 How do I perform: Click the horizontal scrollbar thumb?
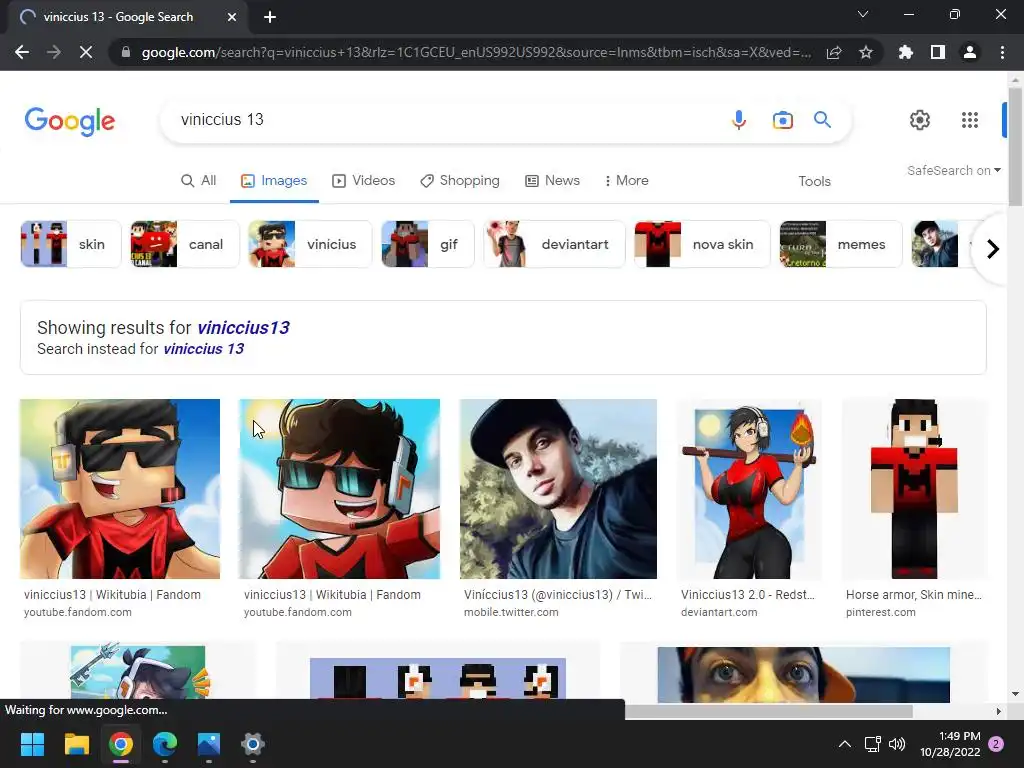[x=769, y=711]
